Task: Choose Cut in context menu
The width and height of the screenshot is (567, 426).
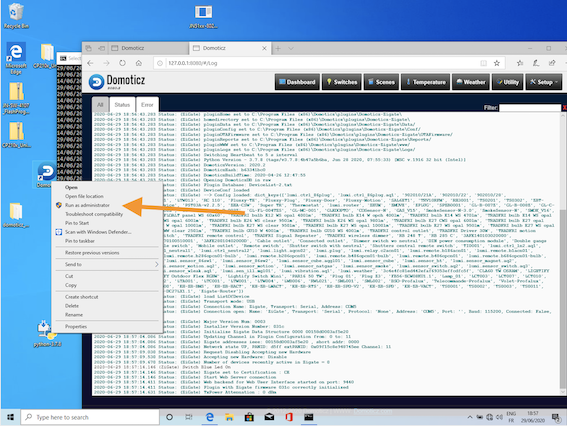Action: coord(107,276)
